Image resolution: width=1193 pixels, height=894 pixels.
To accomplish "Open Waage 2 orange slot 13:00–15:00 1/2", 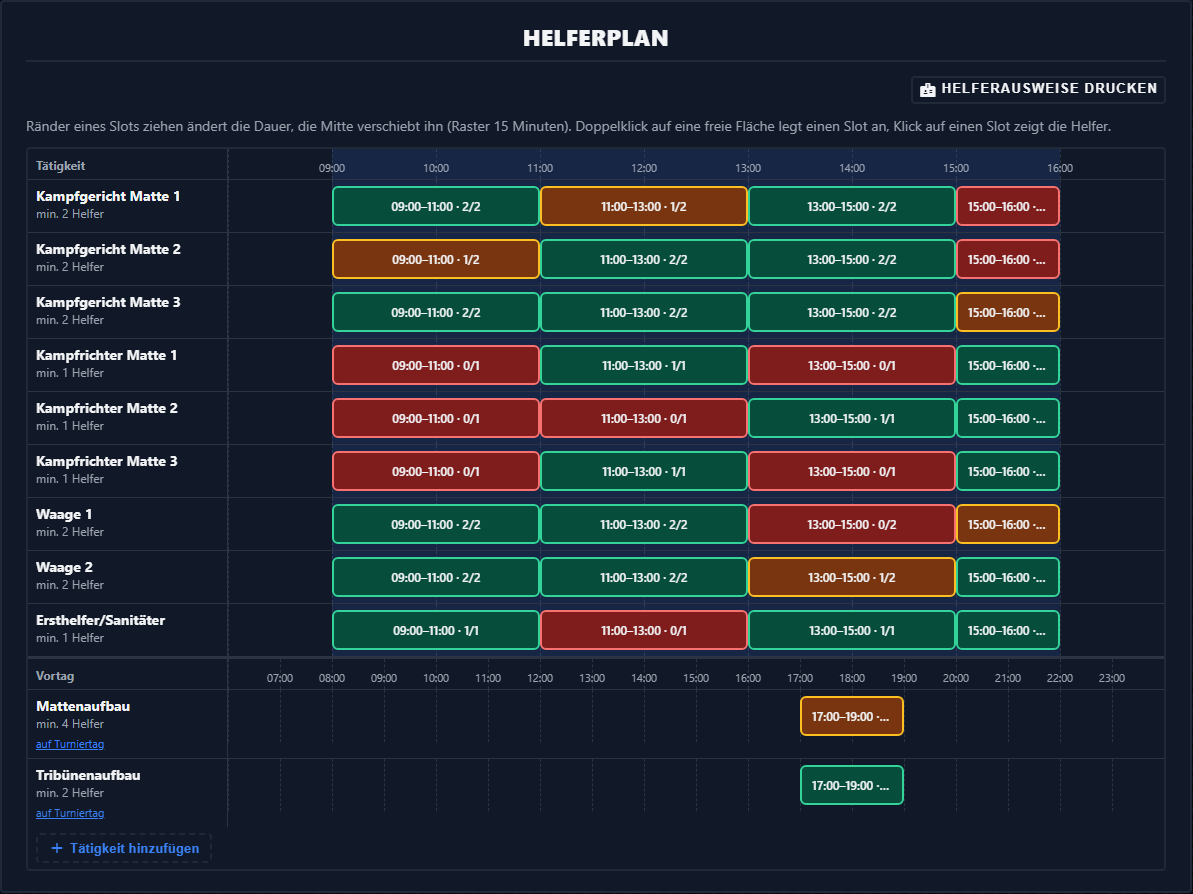I will click(x=851, y=577).
